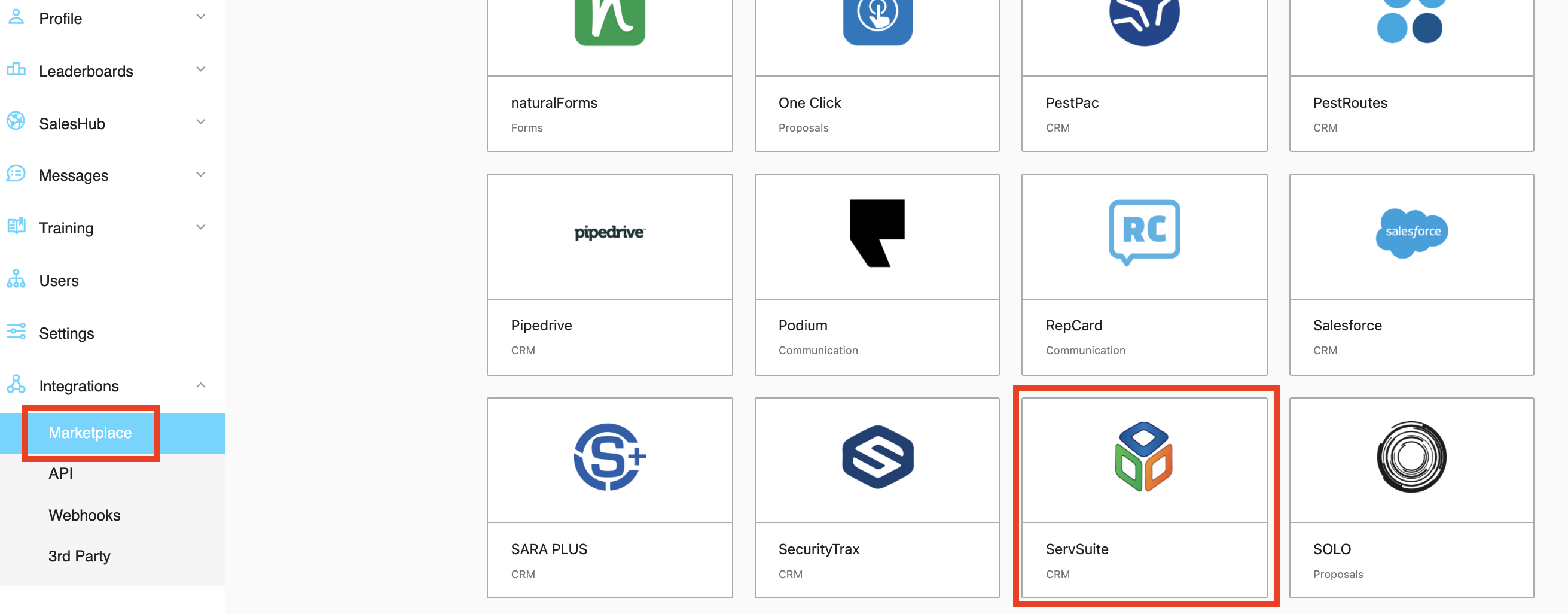Click the ServSuite cube logo

click(1144, 457)
